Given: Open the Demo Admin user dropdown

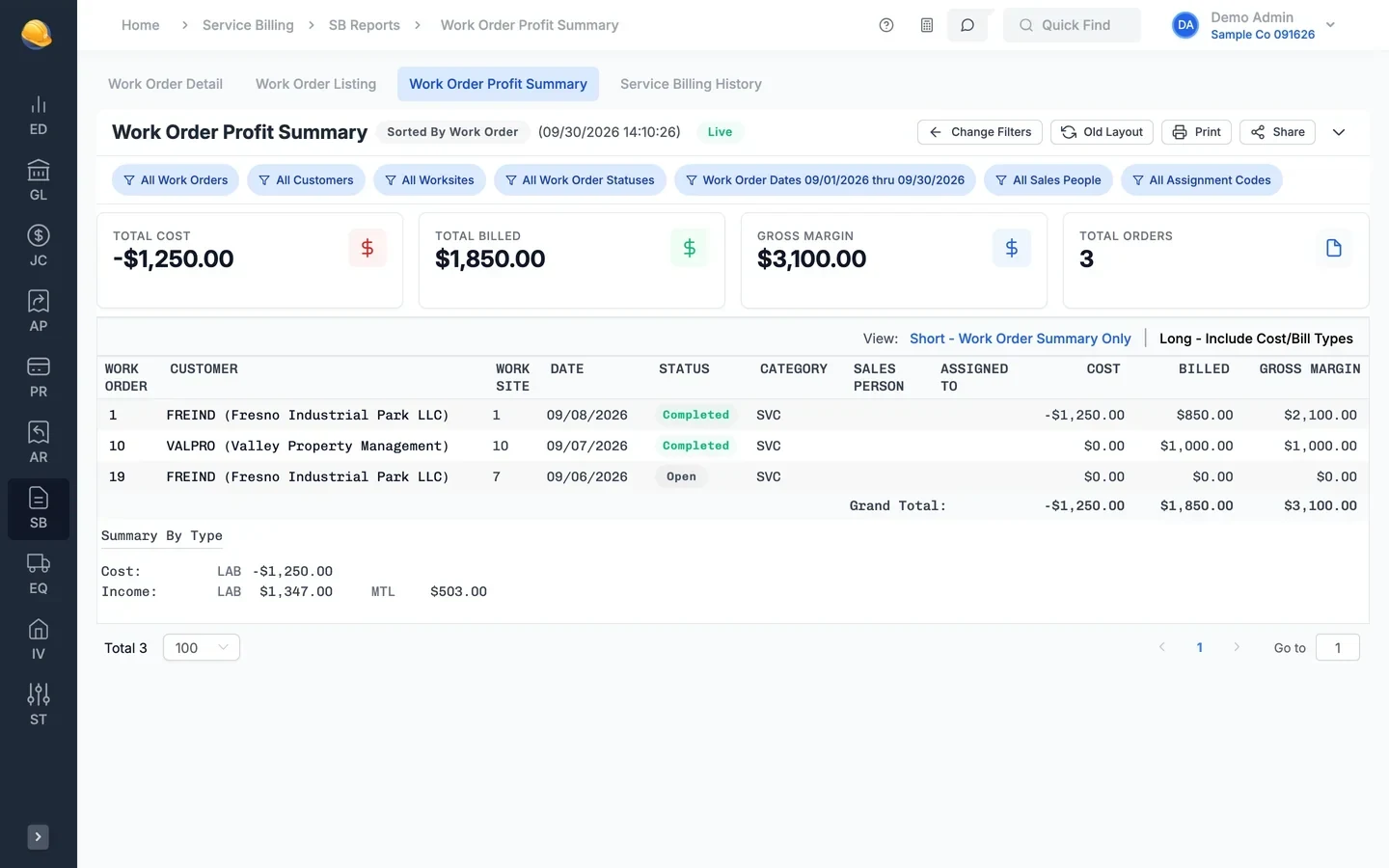Looking at the screenshot, I should pos(1254,25).
